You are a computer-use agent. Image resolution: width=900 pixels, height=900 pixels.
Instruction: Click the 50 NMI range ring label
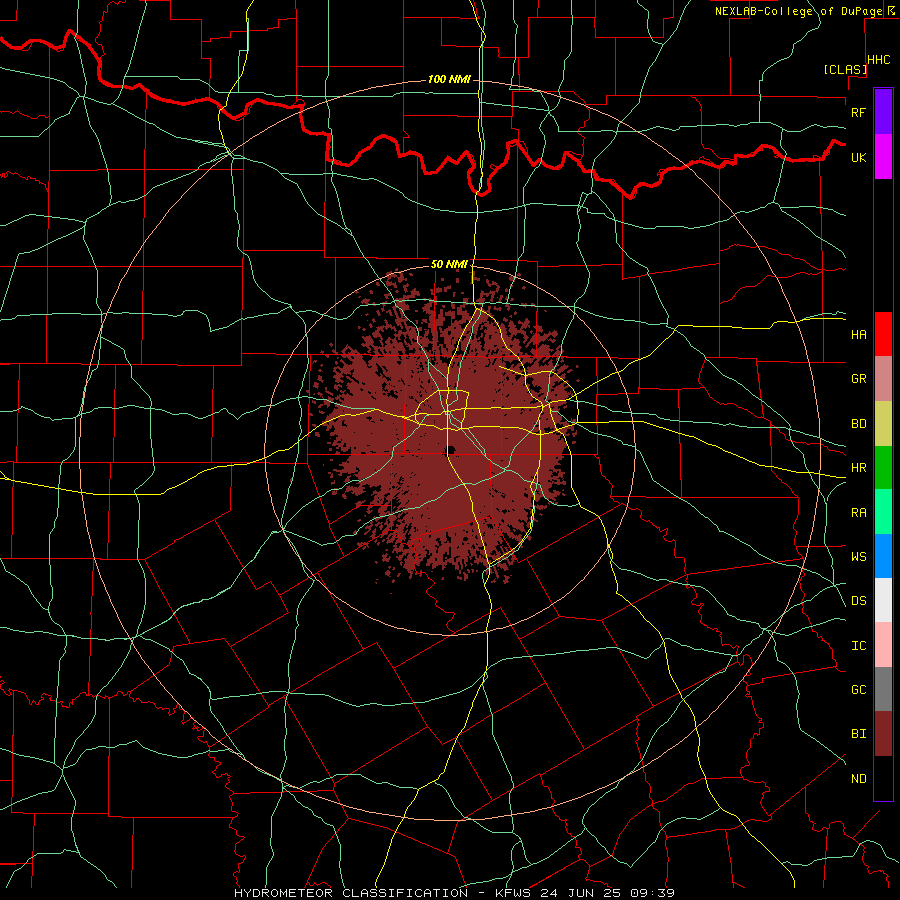pyautogui.click(x=449, y=264)
